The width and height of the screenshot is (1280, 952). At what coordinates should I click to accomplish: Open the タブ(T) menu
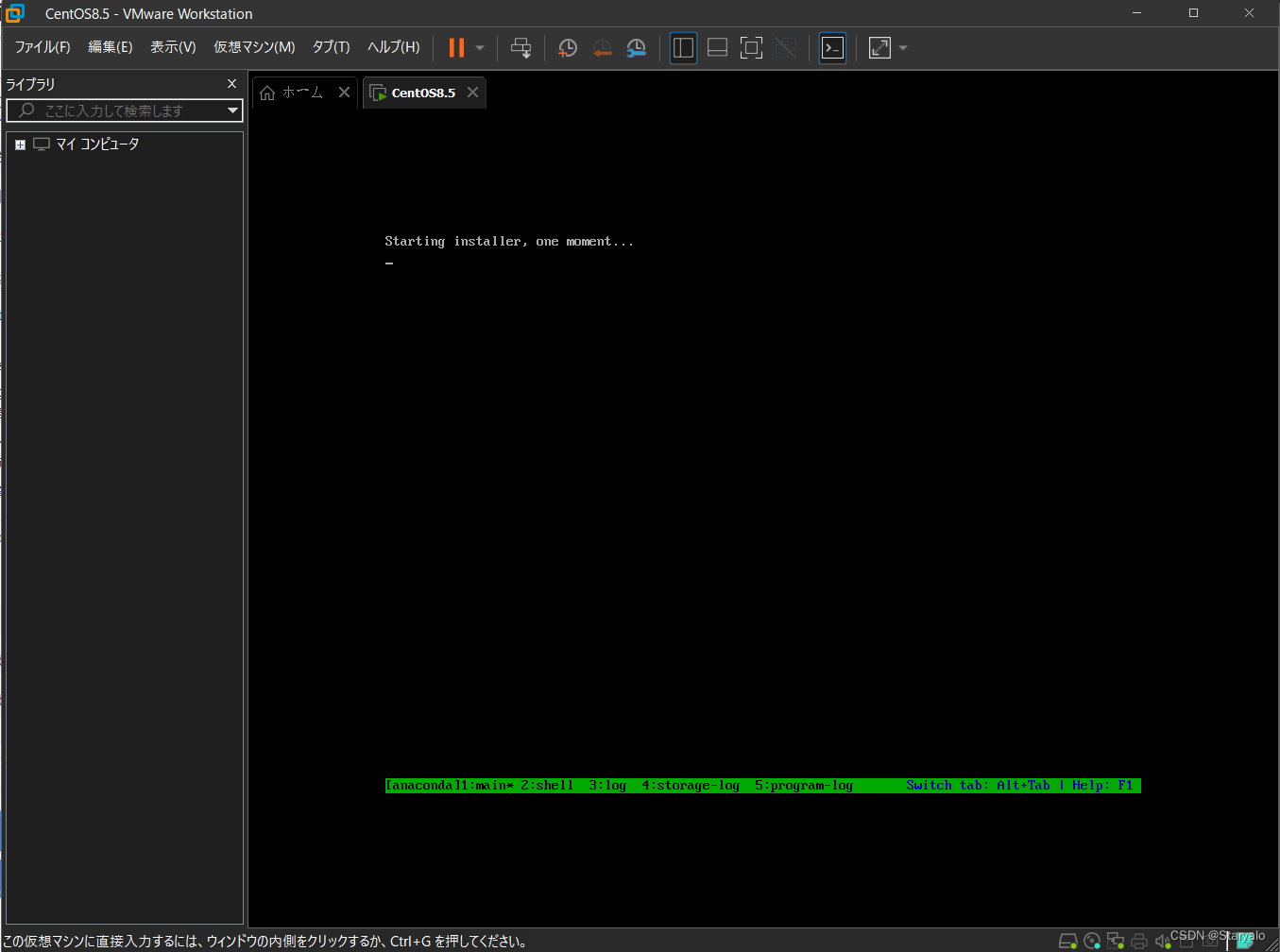pos(332,47)
